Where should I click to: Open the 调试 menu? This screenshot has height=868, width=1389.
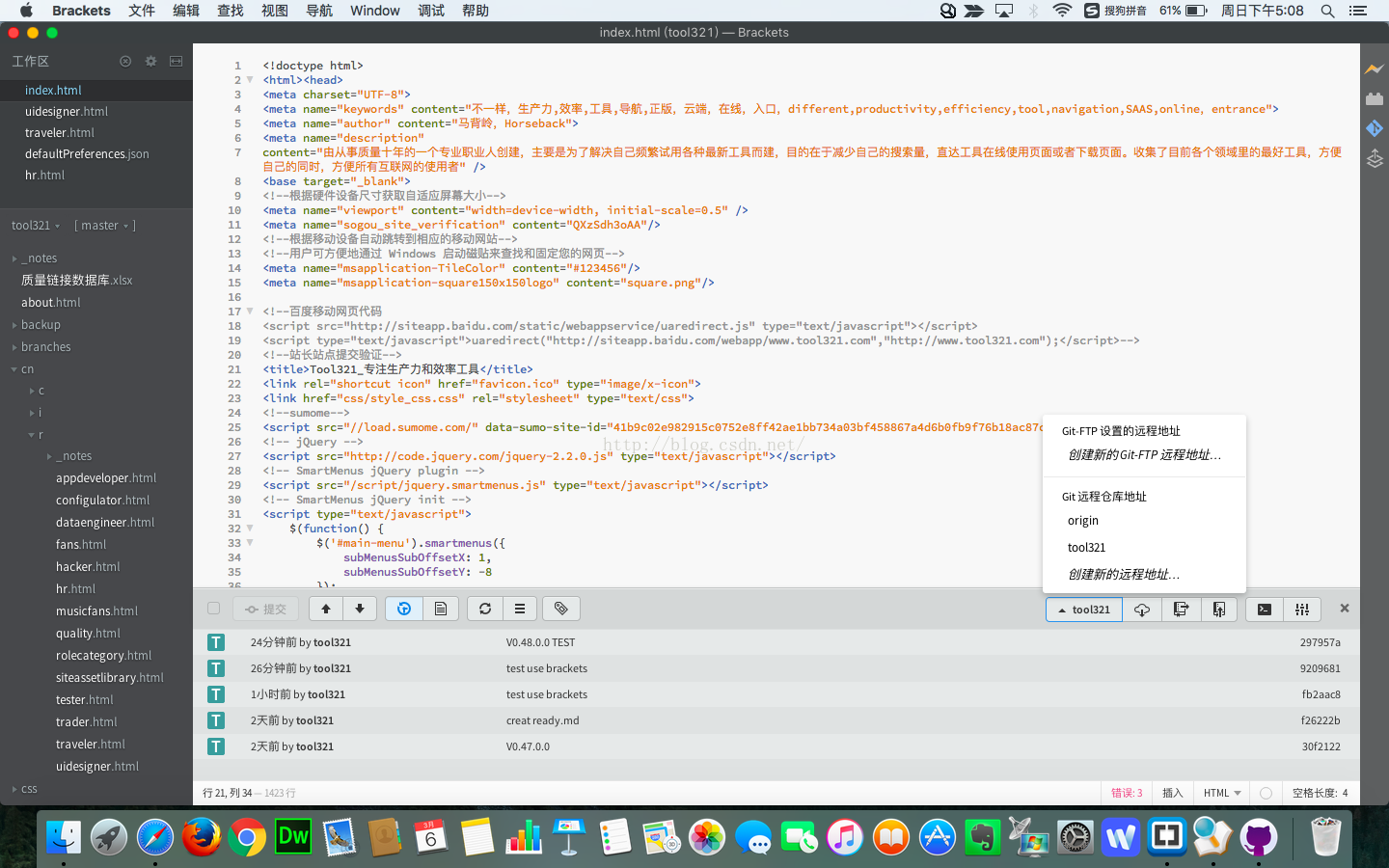pyautogui.click(x=431, y=11)
